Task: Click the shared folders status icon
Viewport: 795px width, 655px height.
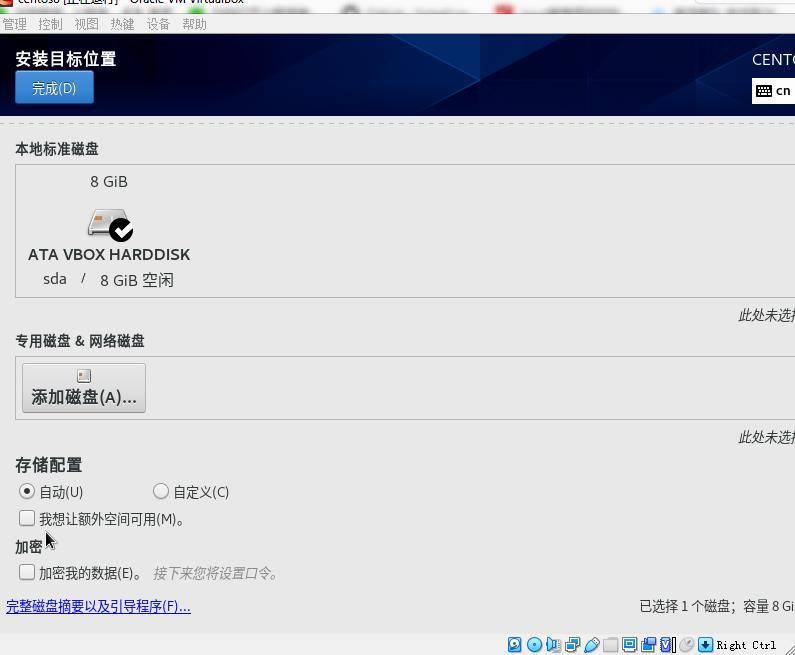Action: coord(610,644)
